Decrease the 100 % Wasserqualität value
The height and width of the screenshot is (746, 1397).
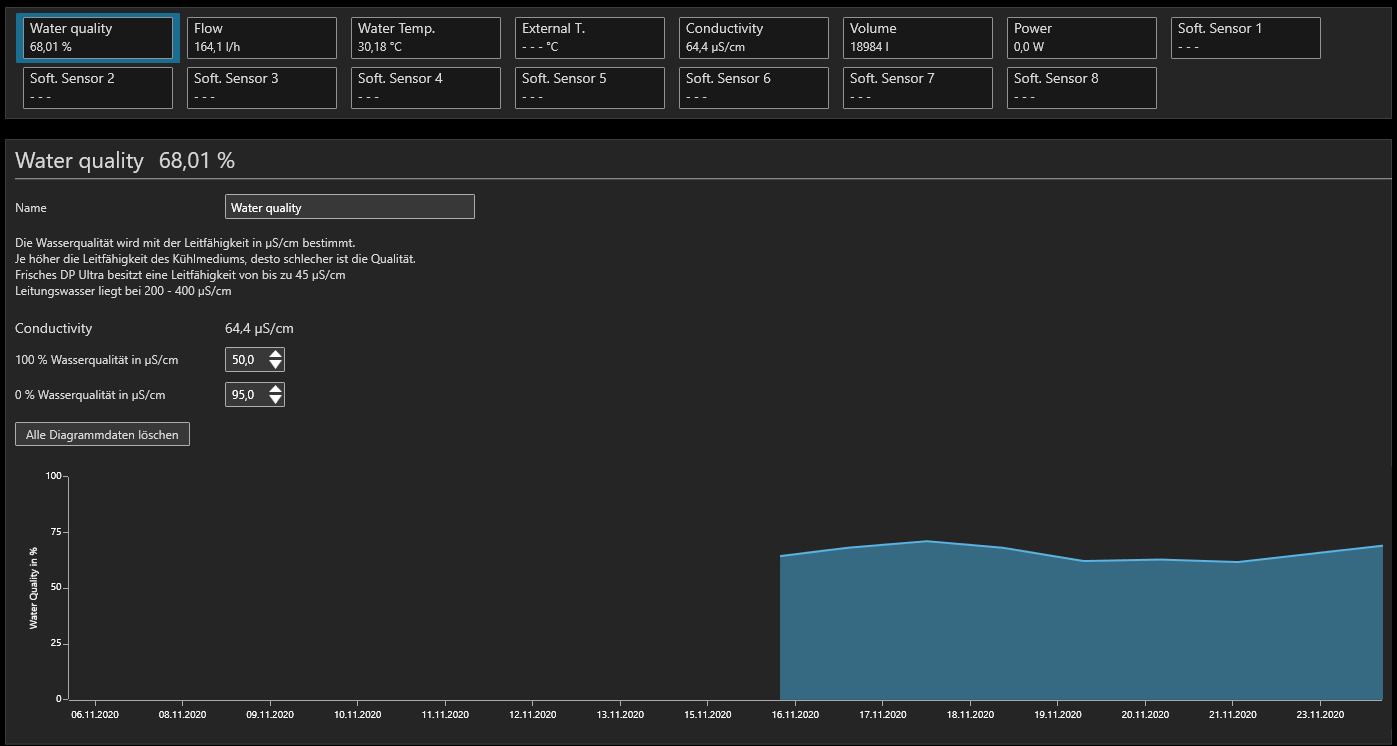click(276, 366)
